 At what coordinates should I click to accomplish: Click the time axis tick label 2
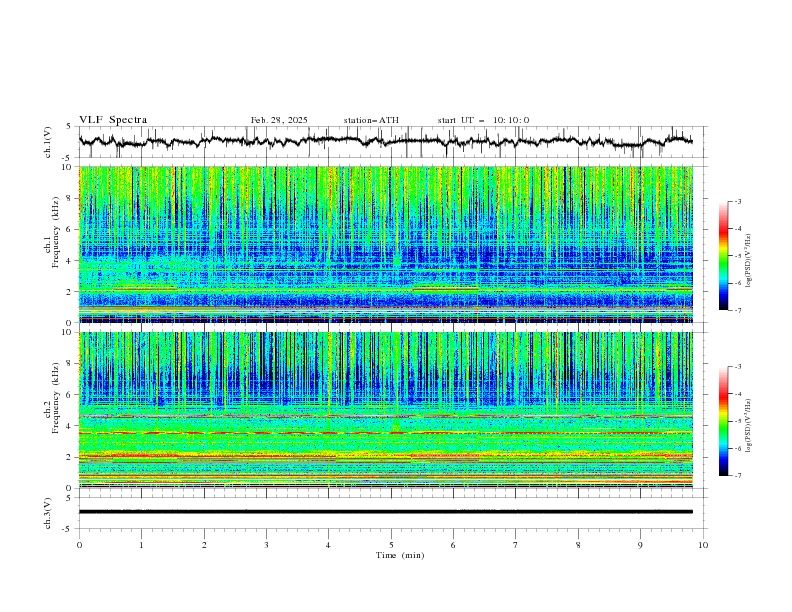(204, 545)
